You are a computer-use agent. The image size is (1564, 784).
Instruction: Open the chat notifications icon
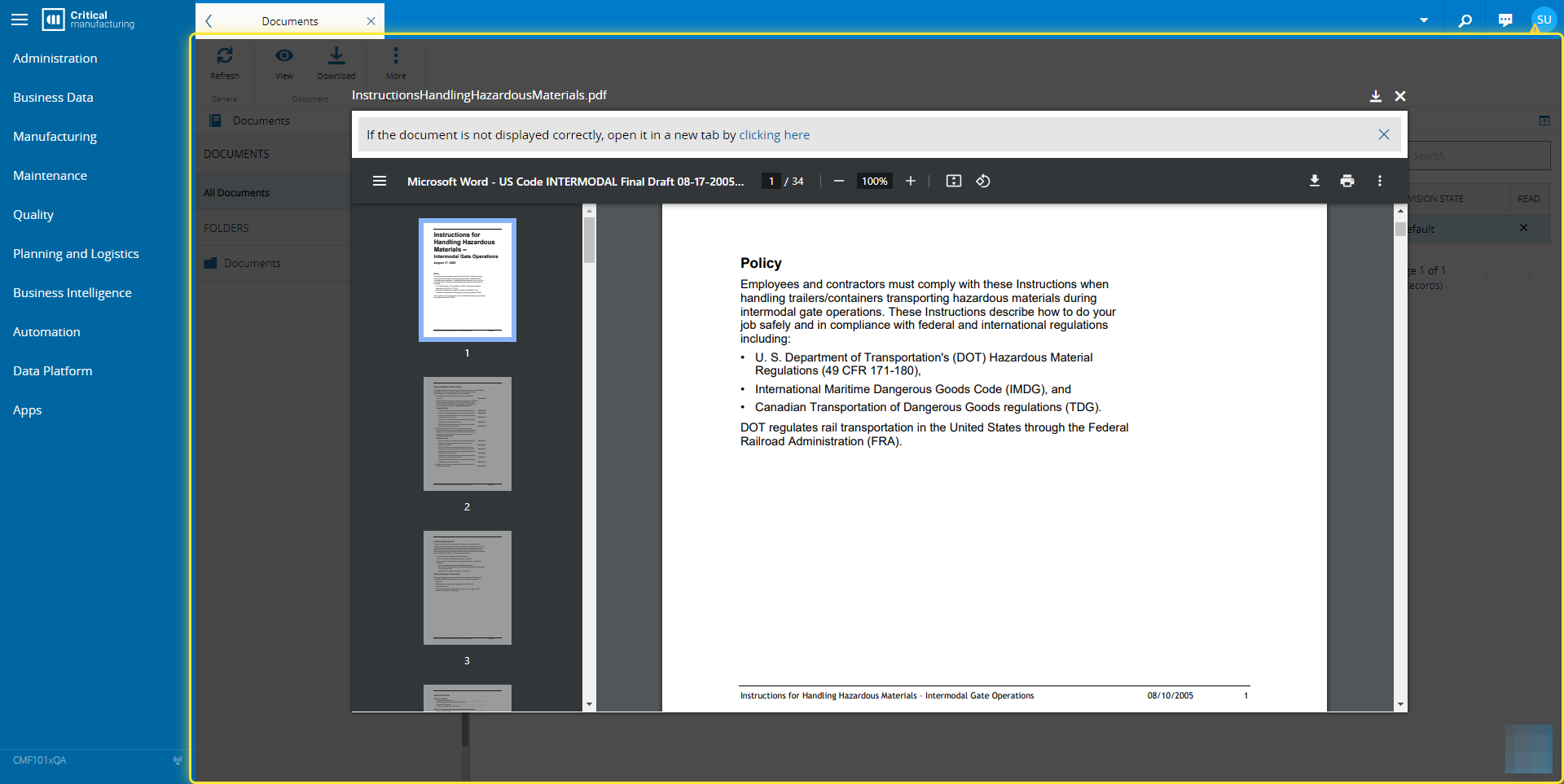[1505, 20]
